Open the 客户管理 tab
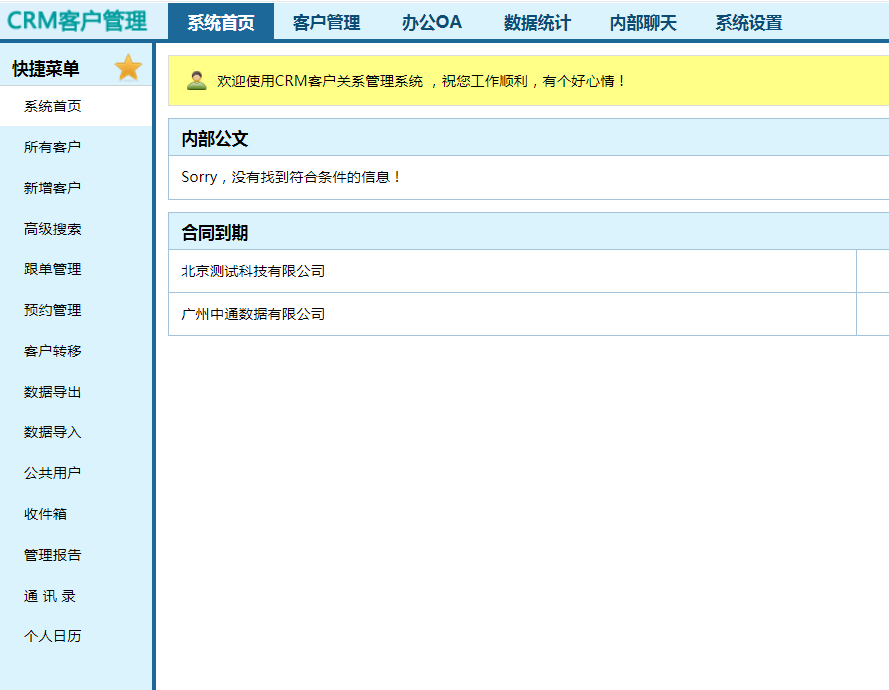The width and height of the screenshot is (889, 690). (327, 22)
